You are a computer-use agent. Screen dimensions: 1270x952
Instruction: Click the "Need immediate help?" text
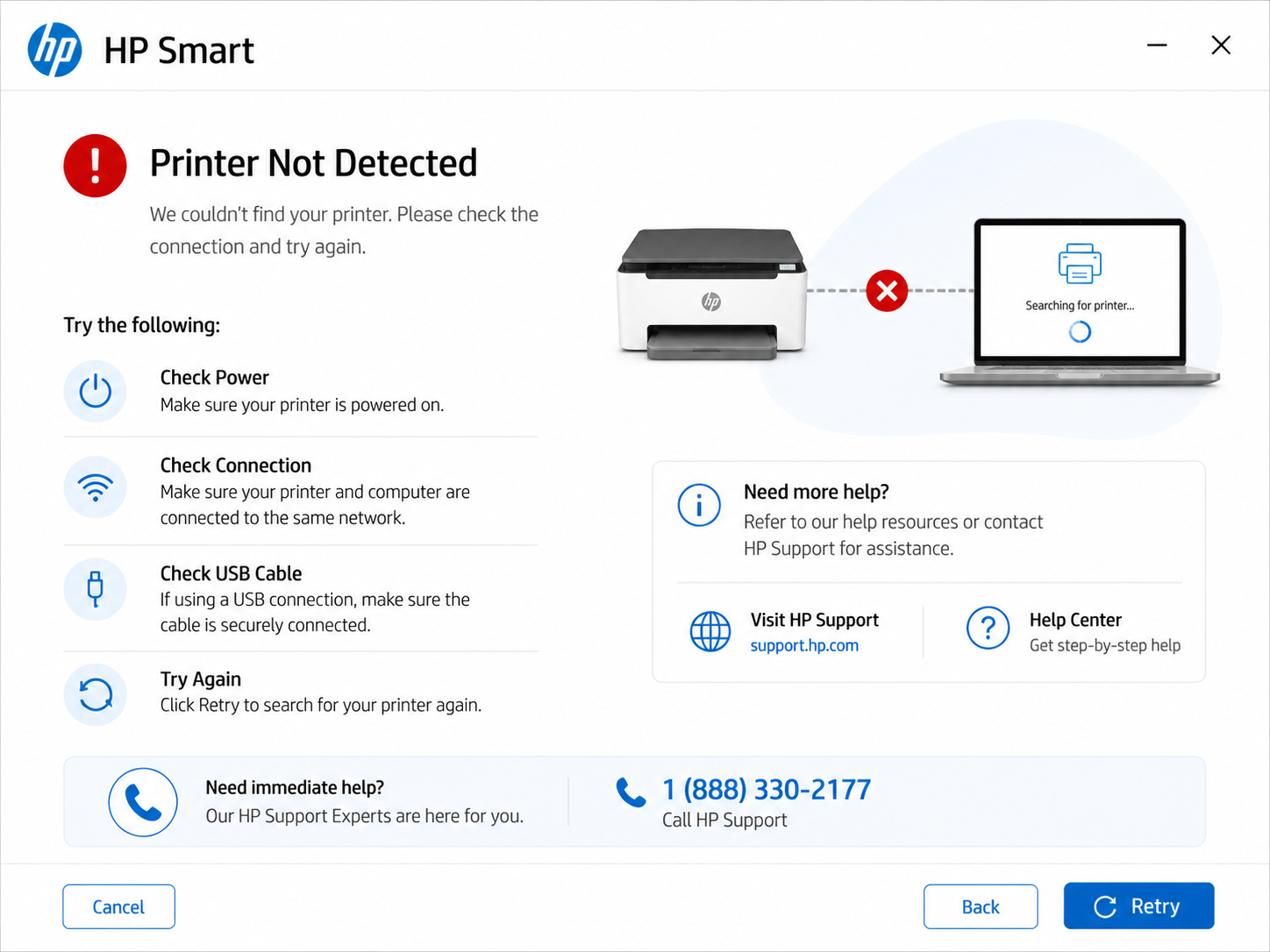pyautogui.click(x=295, y=787)
